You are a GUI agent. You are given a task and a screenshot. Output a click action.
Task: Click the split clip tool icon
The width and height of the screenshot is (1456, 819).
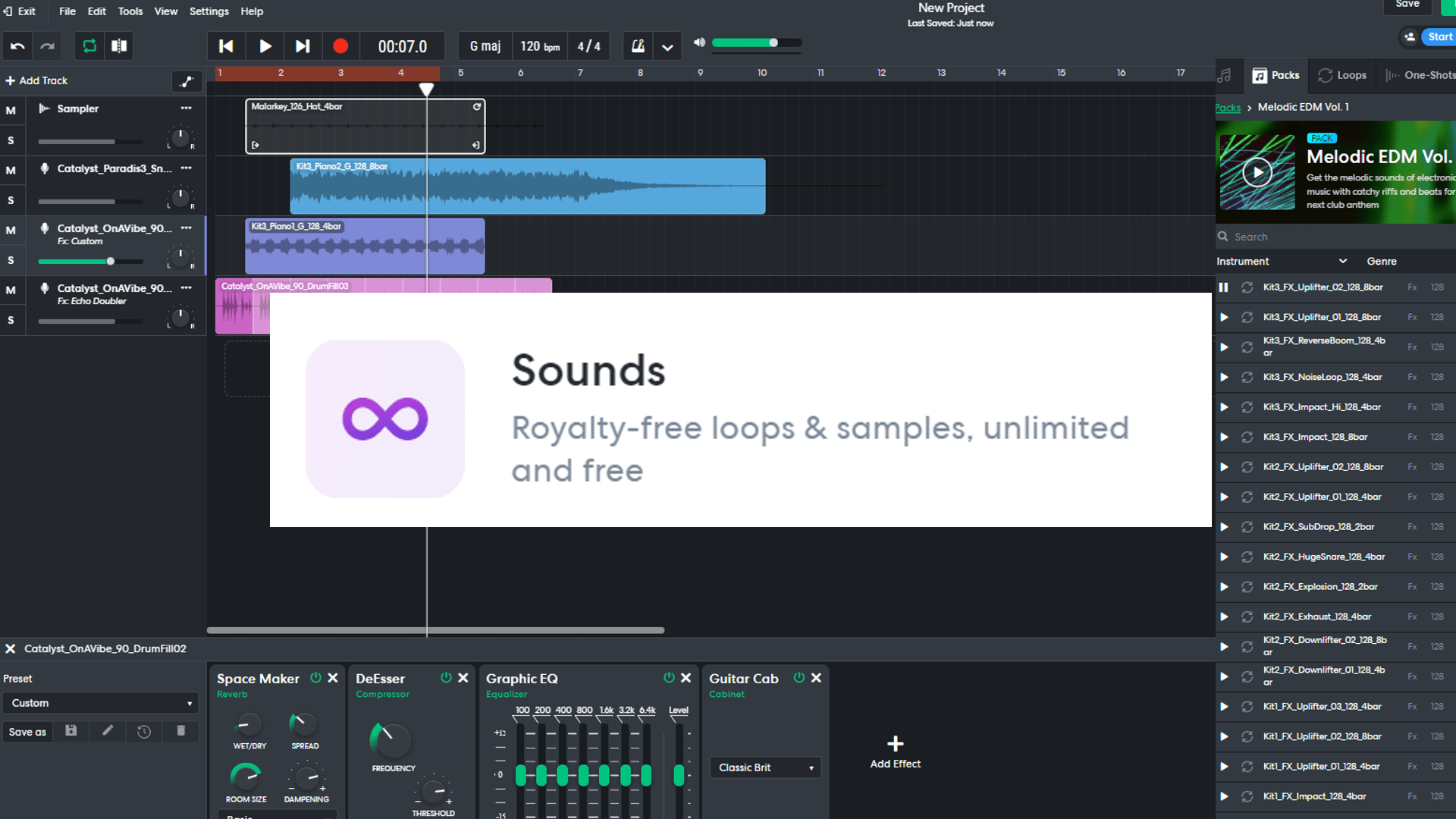point(119,46)
